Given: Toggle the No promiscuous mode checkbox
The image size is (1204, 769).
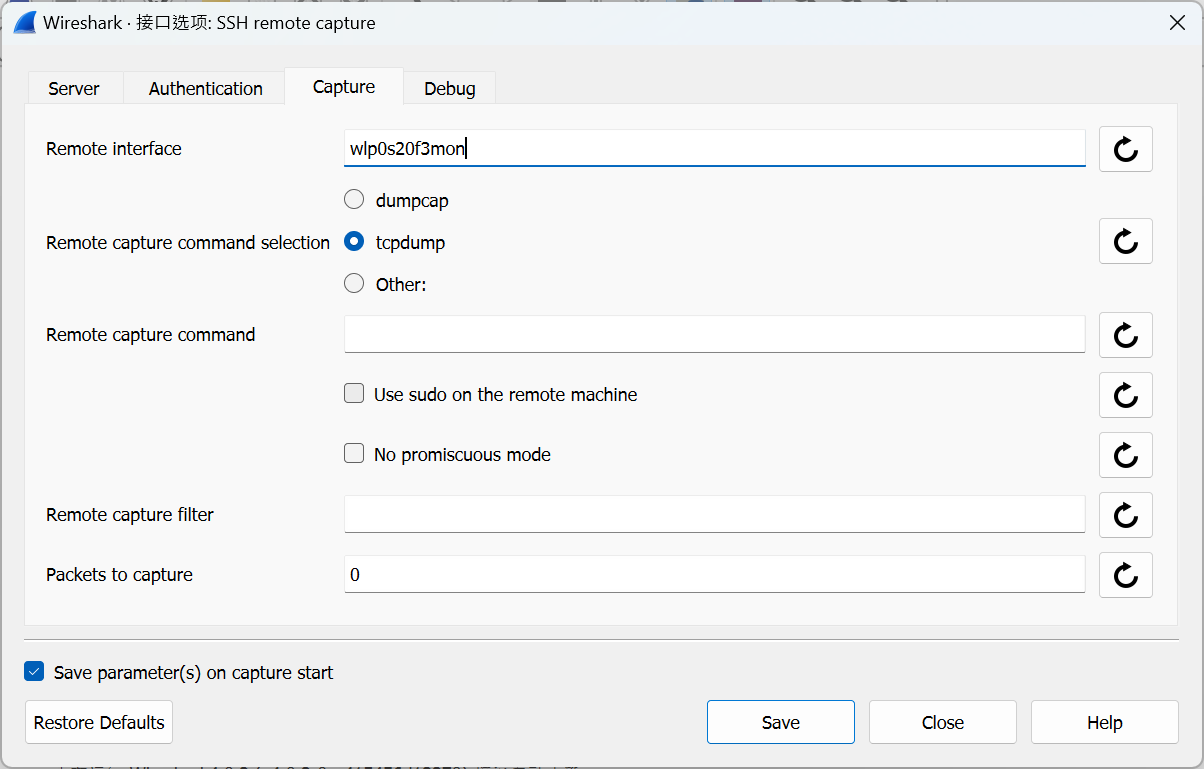Looking at the screenshot, I should (354, 454).
